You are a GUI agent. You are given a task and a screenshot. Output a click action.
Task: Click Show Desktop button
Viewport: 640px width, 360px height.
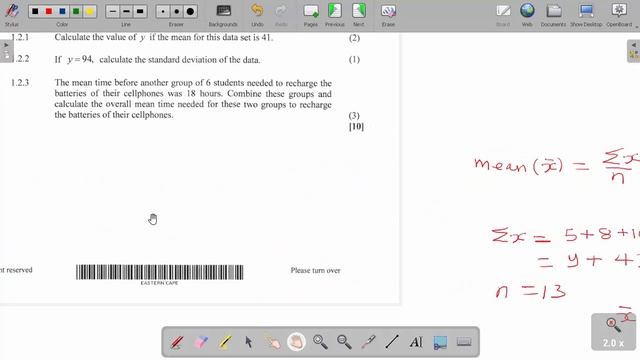pos(586,14)
